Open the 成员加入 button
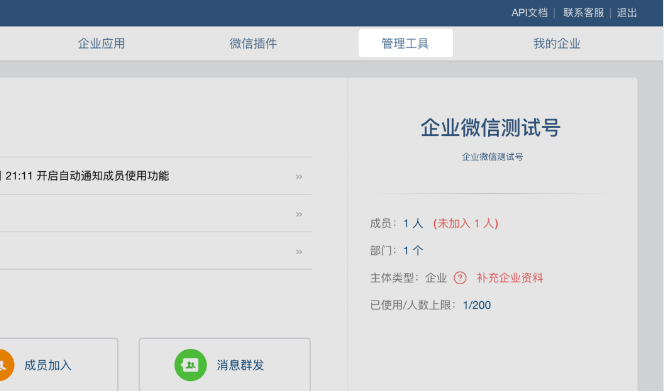The image size is (664, 391). pos(58,365)
